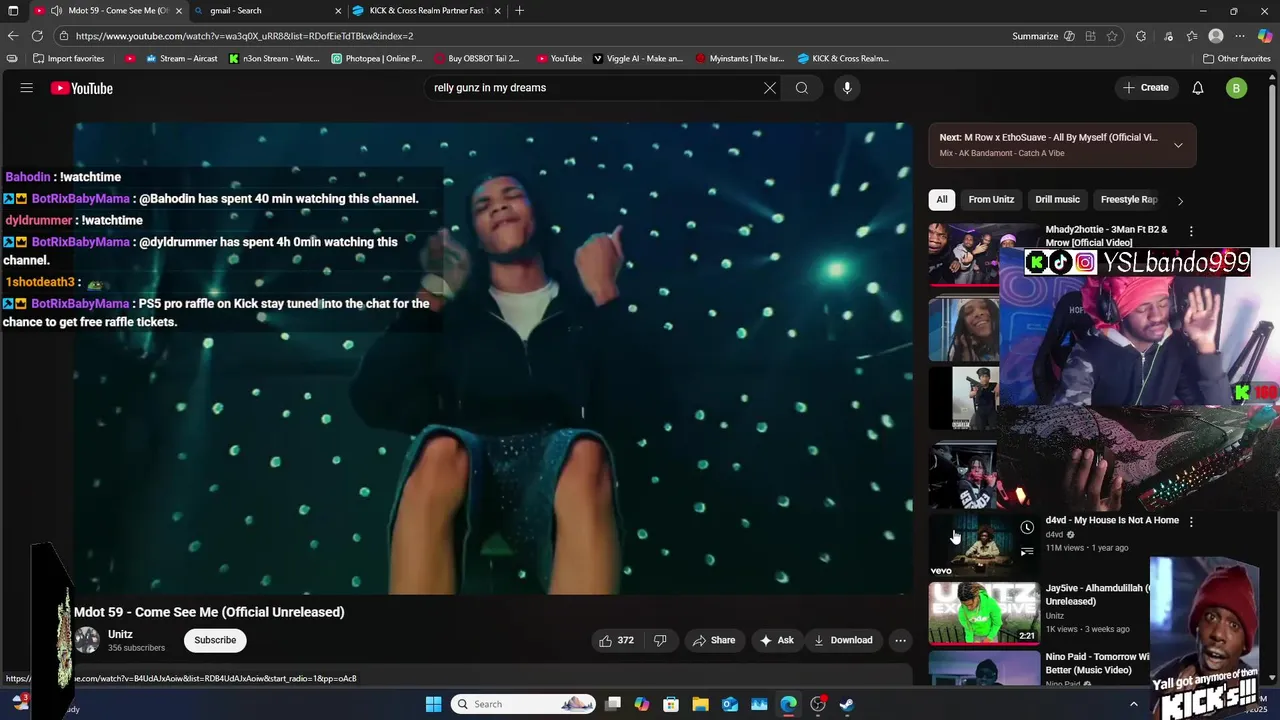Screen dimensions: 1280x720
Task: Show hidden system tray icons
Action: 1133,704
